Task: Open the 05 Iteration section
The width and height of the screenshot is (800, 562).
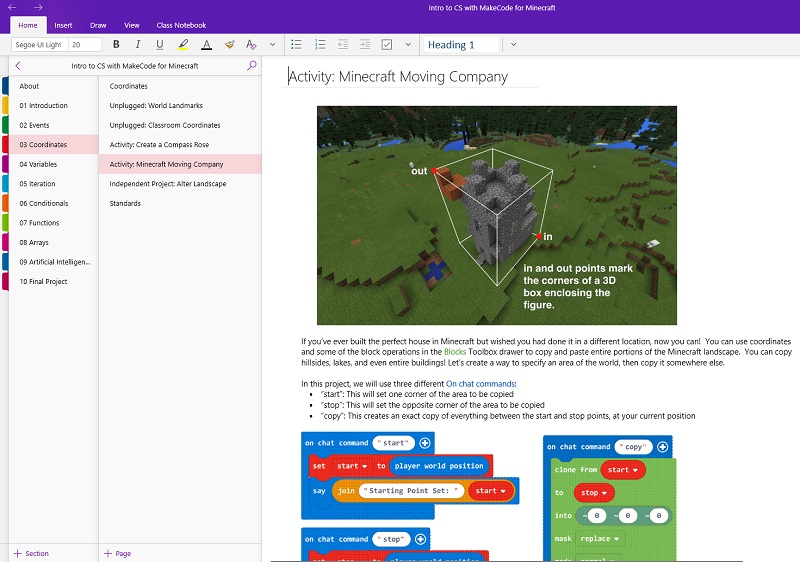Action: [x=53, y=184]
